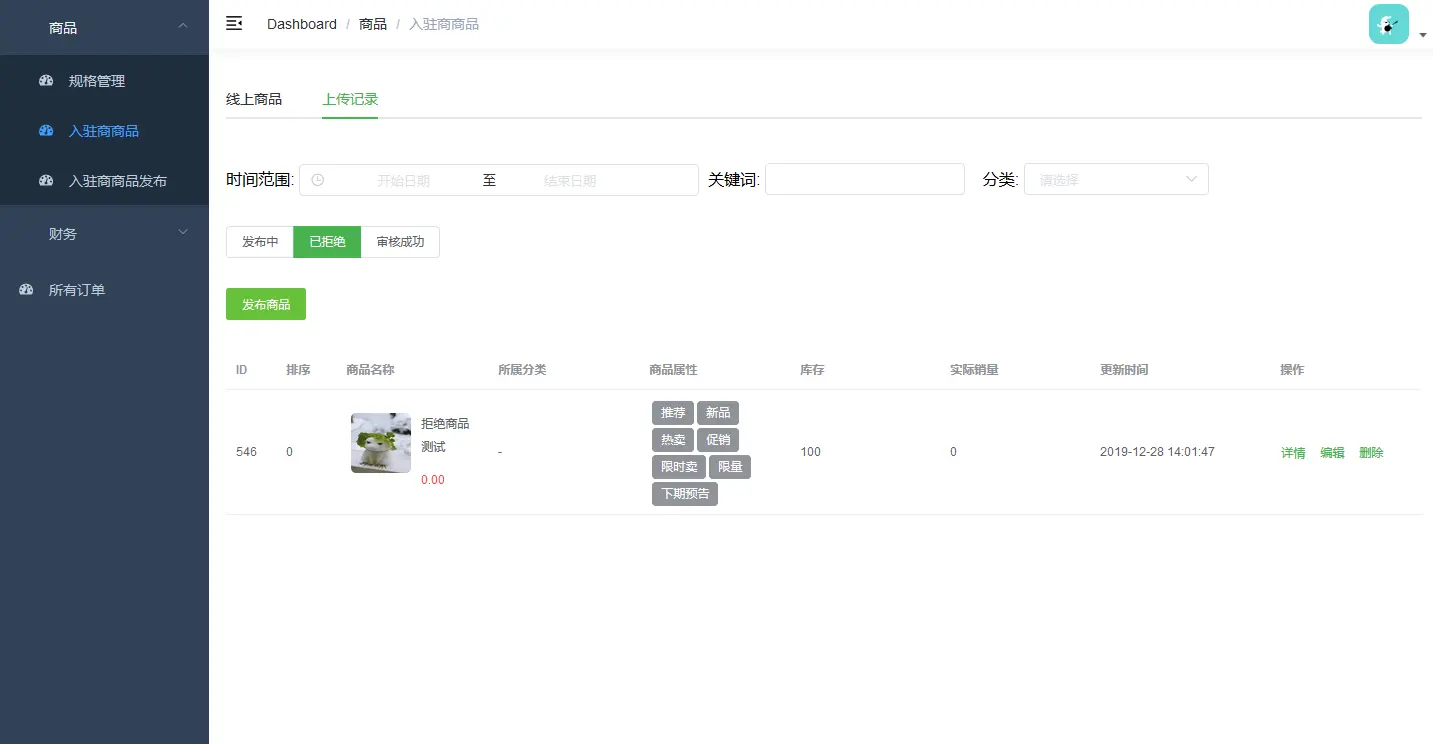
Task: Select the 发布中 status filter
Action: click(260, 242)
